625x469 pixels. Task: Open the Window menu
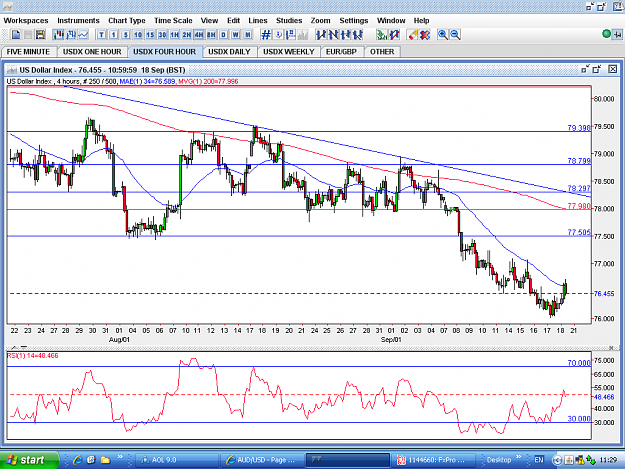pyautogui.click(x=391, y=21)
